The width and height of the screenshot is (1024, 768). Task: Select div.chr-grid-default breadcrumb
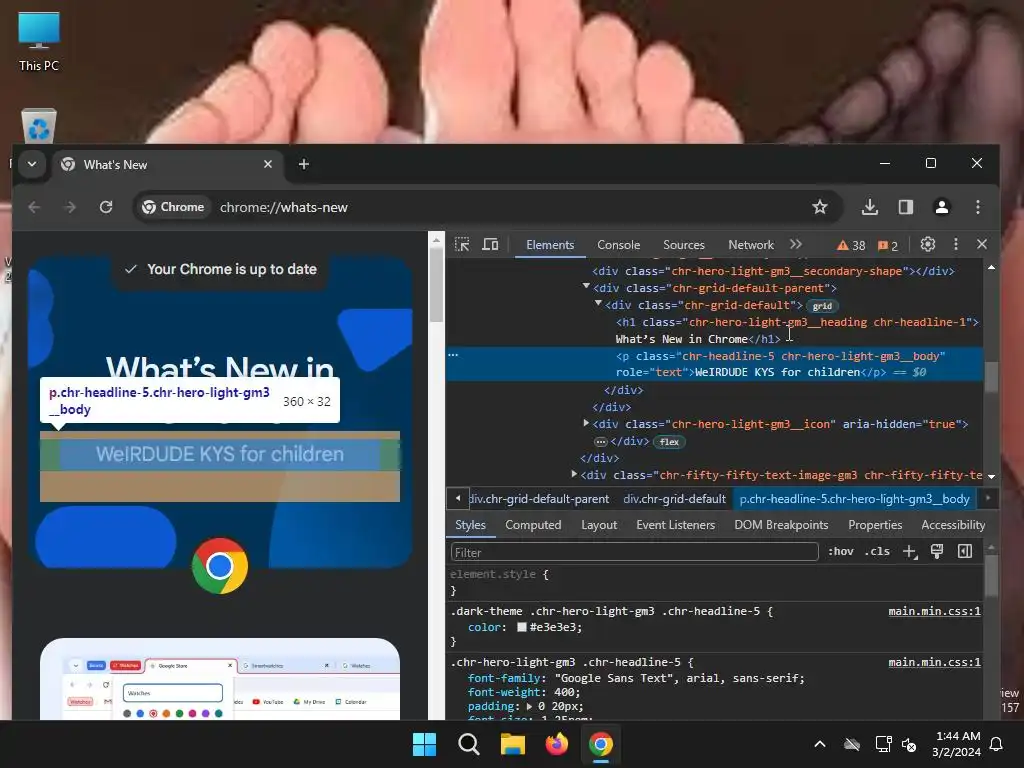pyautogui.click(x=675, y=499)
